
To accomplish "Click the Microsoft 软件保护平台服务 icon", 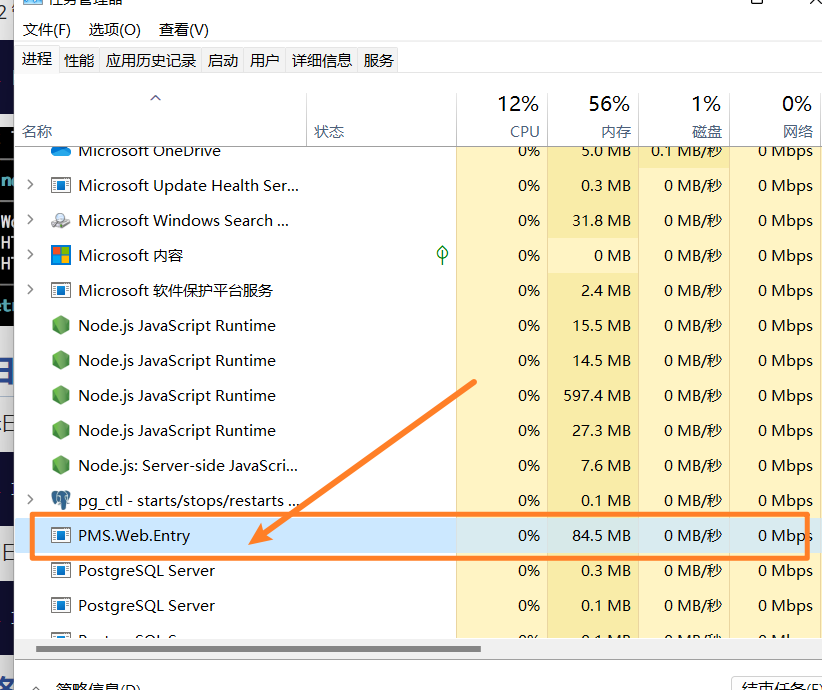I will [61, 291].
